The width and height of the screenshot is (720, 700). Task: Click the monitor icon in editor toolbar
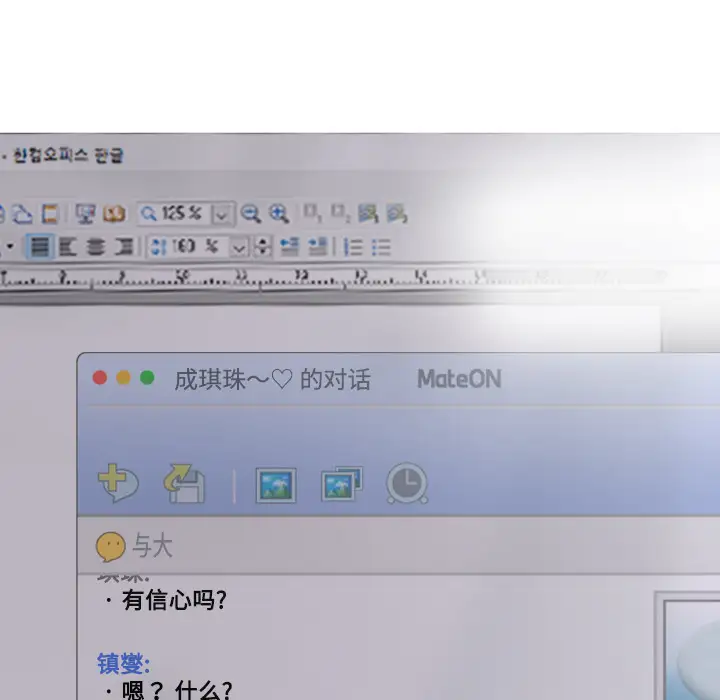click(x=85, y=213)
